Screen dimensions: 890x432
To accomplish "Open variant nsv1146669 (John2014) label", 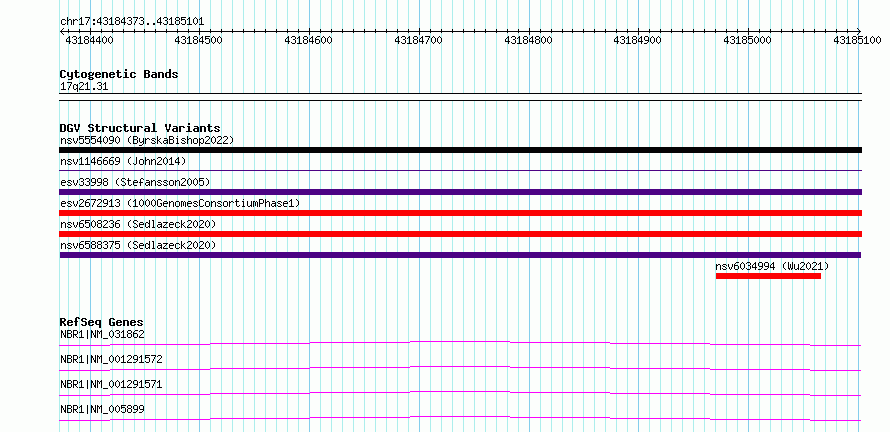I will coord(123,161).
